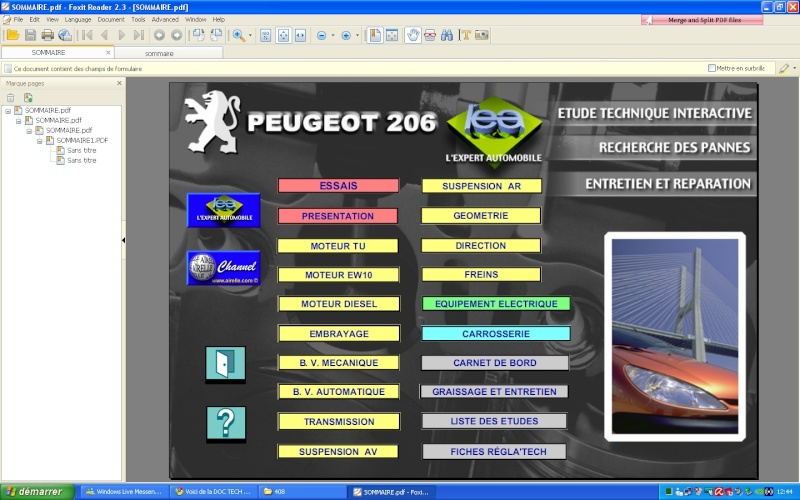This screenshot has height=500, width=800.
Task: Activate the camera snapshot tool
Action: coord(482,35)
